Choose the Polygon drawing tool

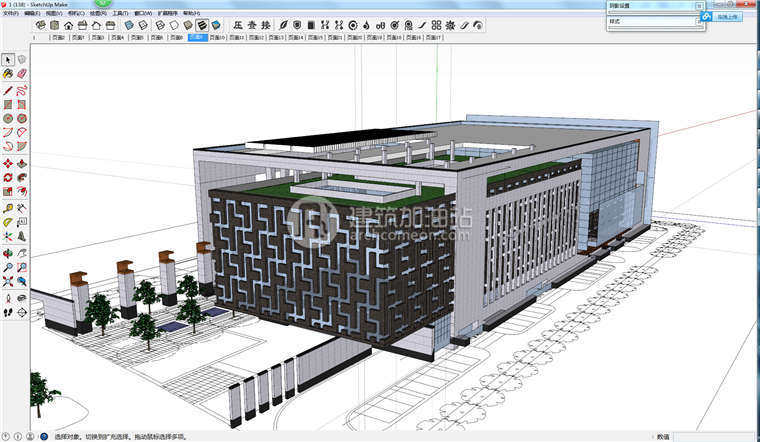(x=22, y=118)
